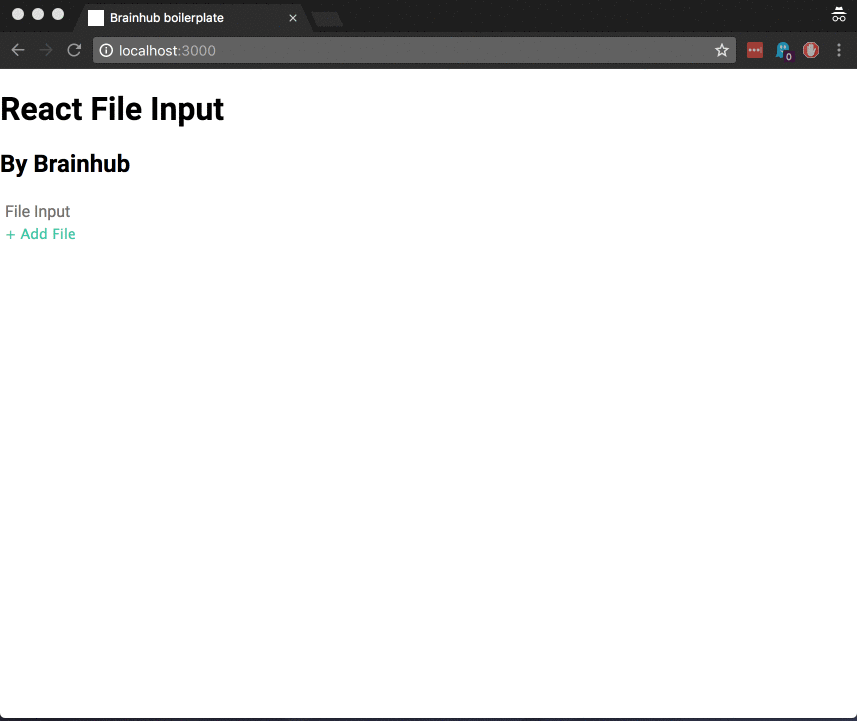
Task: Click the browser forward arrow
Action: [x=46, y=50]
